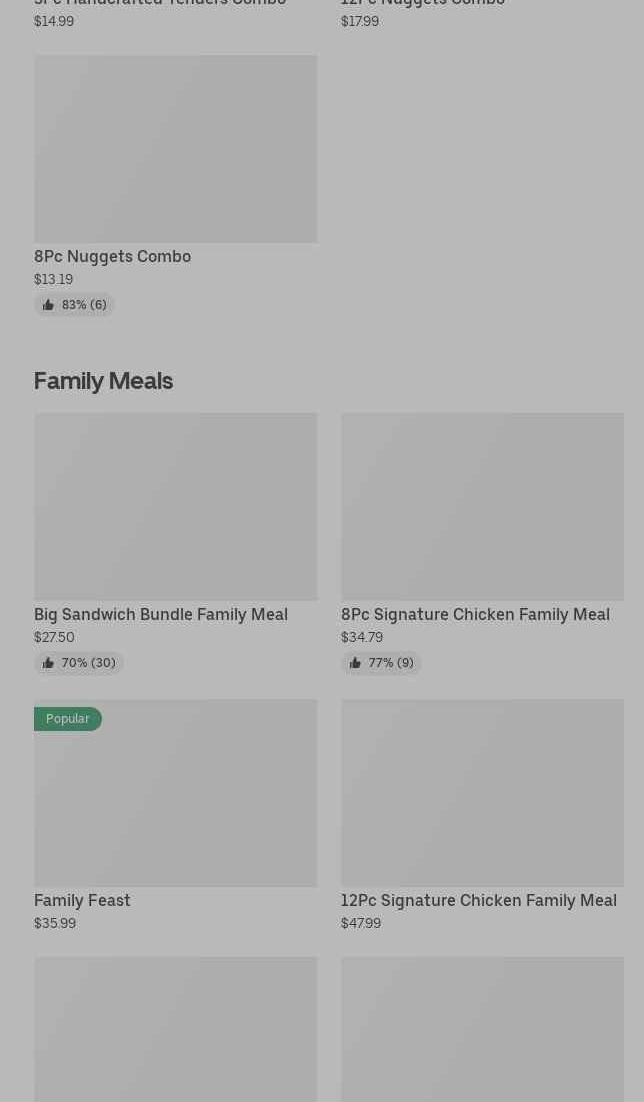Open the Big Sandwich Bundle Family Meal image
Screen dimensions: 644x1102
175,507
